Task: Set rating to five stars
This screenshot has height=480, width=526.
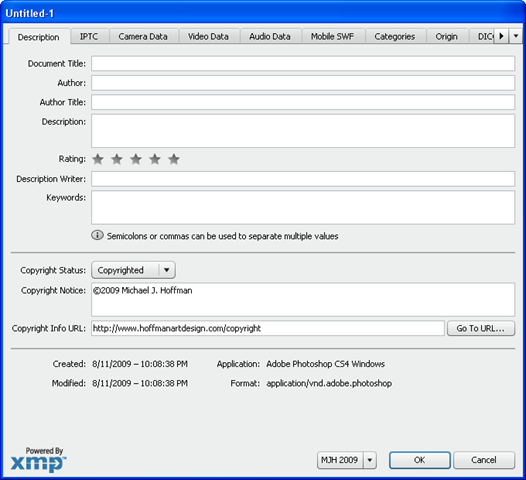Action: 174,159
